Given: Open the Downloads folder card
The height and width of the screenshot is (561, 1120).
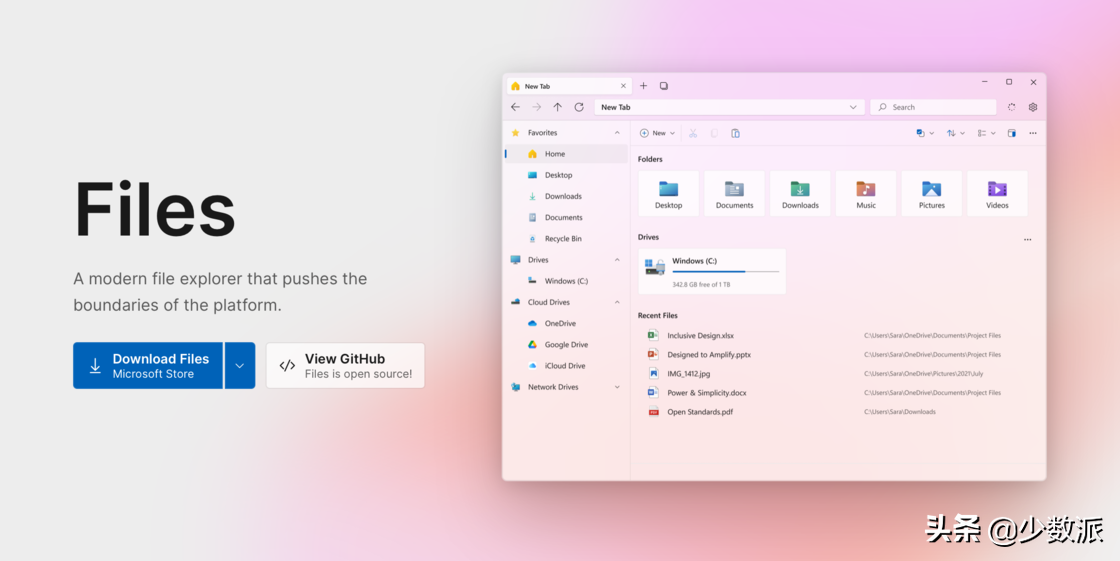Looking at the screenshot, I should [x=800, y=193].
